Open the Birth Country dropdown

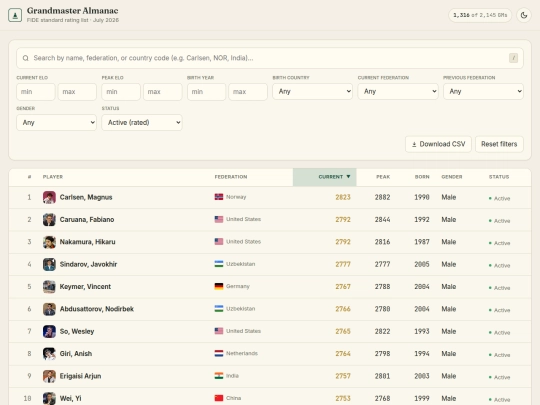point(312,91)
